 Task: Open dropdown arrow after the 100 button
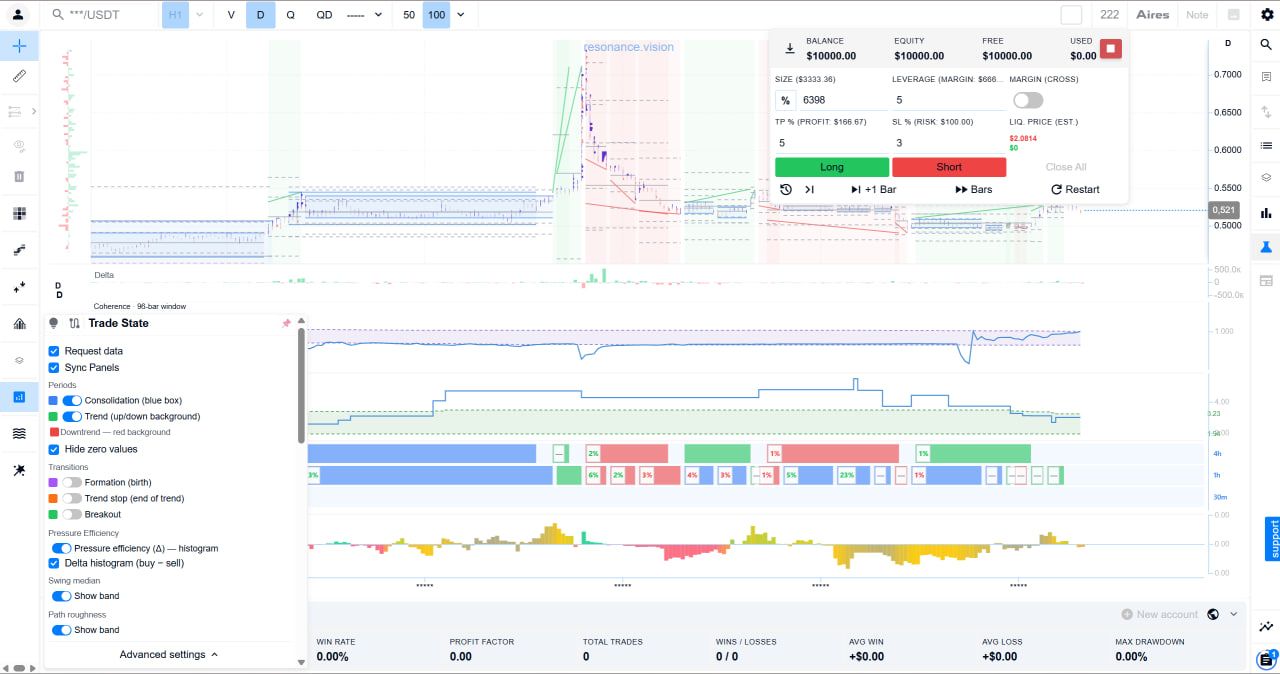tap(460, 15)
